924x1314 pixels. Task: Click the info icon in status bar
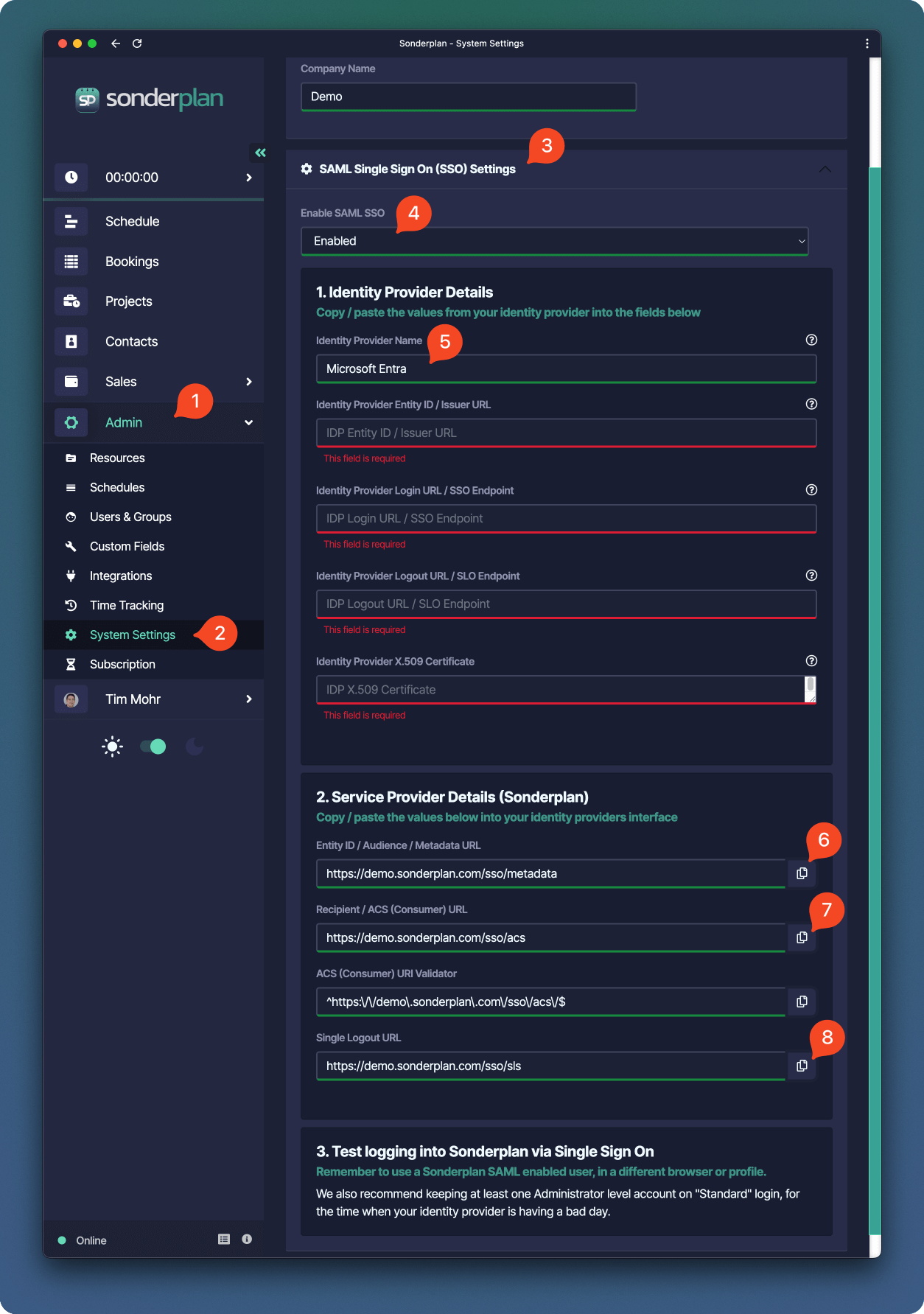click(x=247, y=1240)
